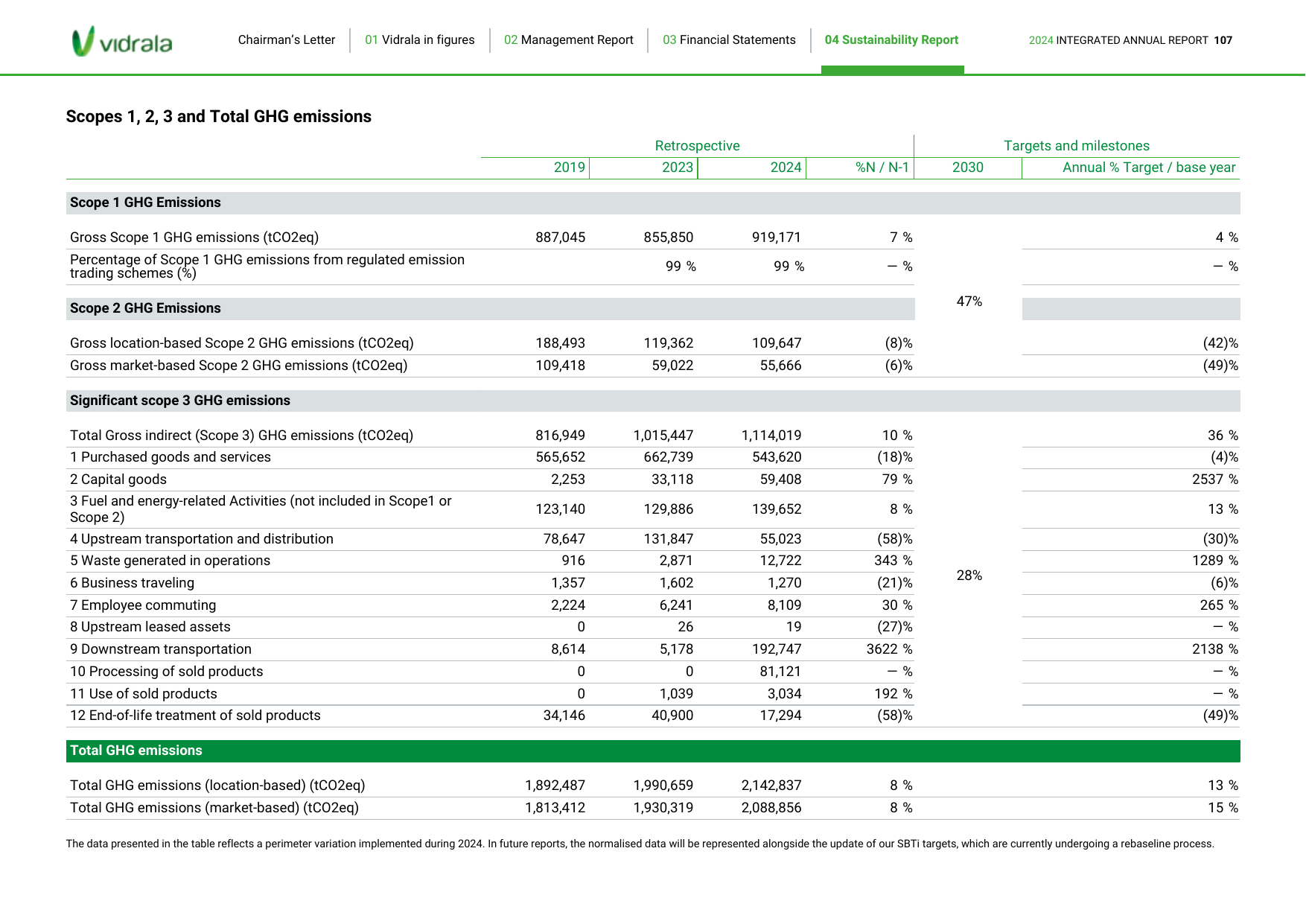
Task: Click '5 Waste generated in operations' label
Action: pos(171,561)
